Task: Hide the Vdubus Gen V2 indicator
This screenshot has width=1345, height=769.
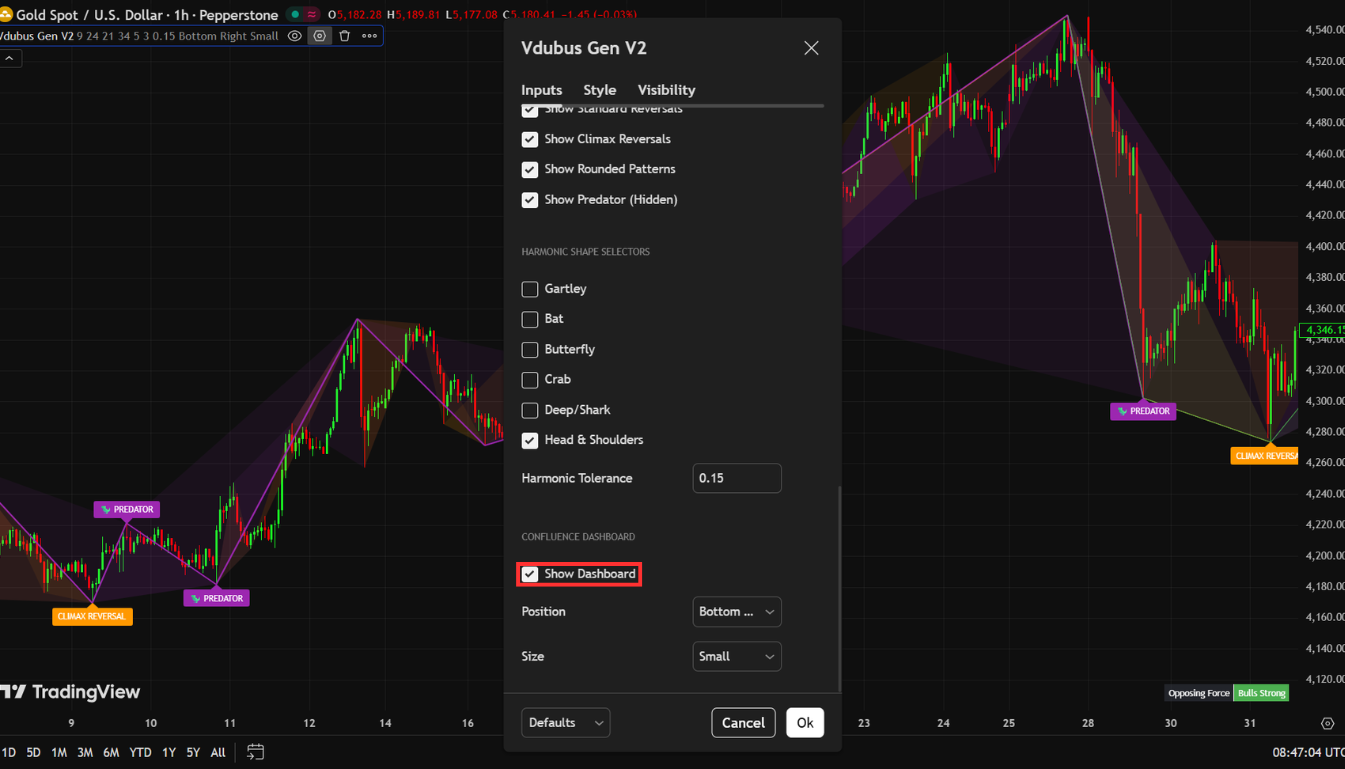Action: click(x=294, y=35)
